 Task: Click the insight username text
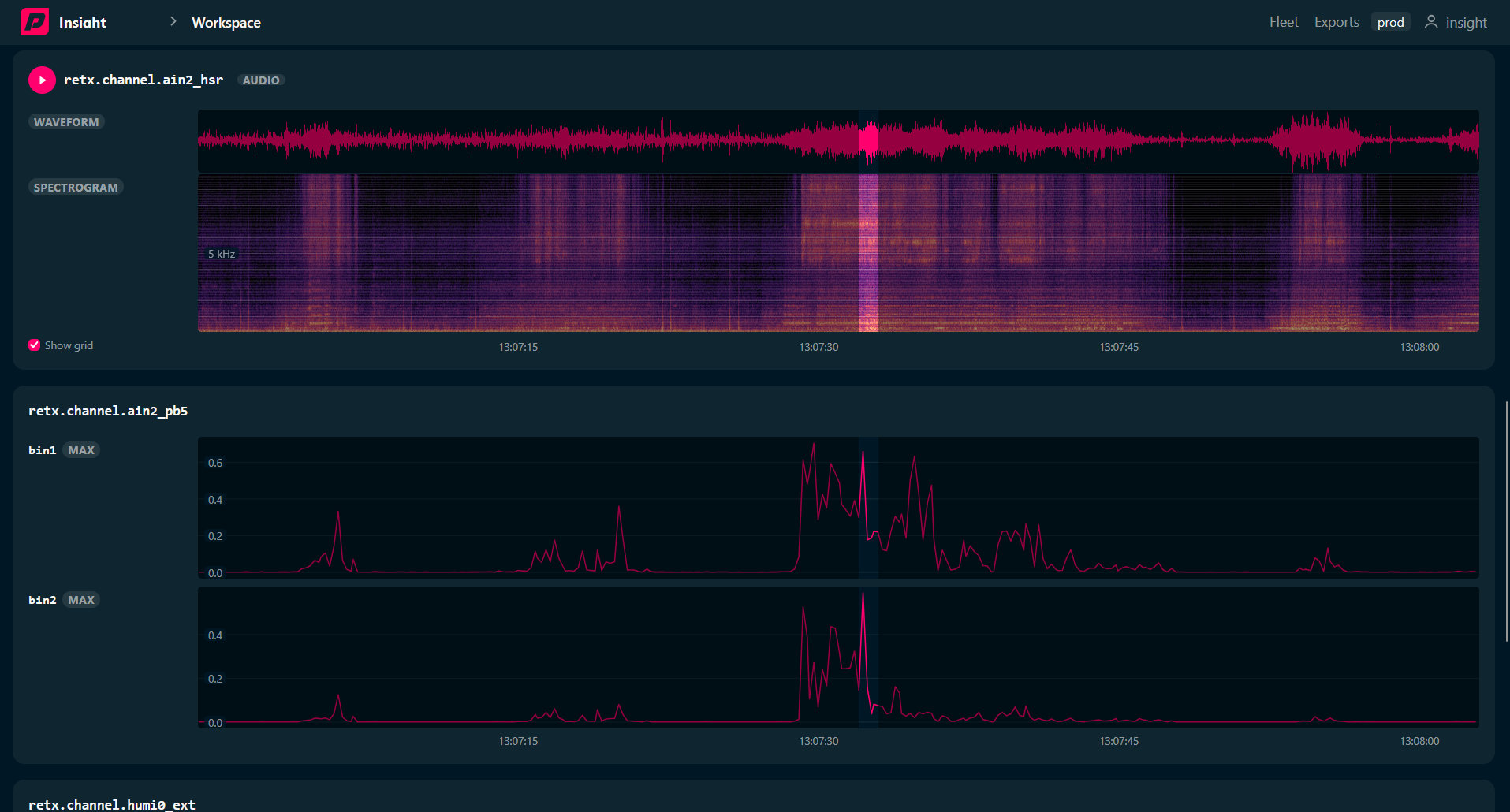click(x=1467, y=23)
